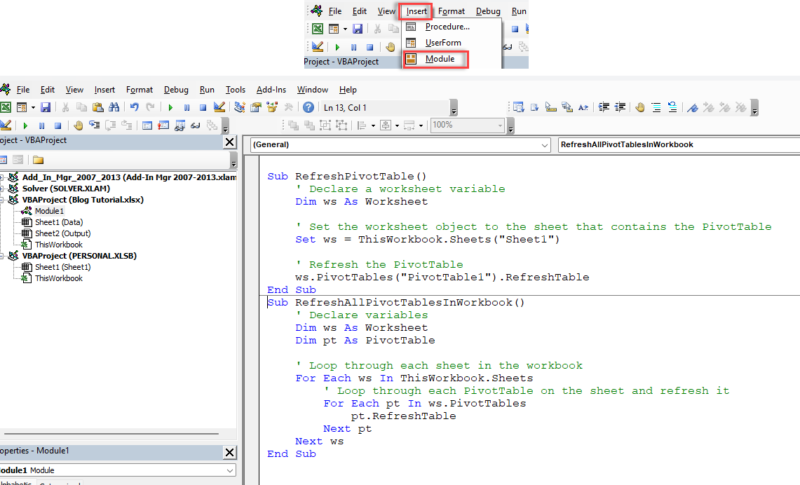Open the Debug menu
Screen dimensions: 800x485
pos(175,89)
